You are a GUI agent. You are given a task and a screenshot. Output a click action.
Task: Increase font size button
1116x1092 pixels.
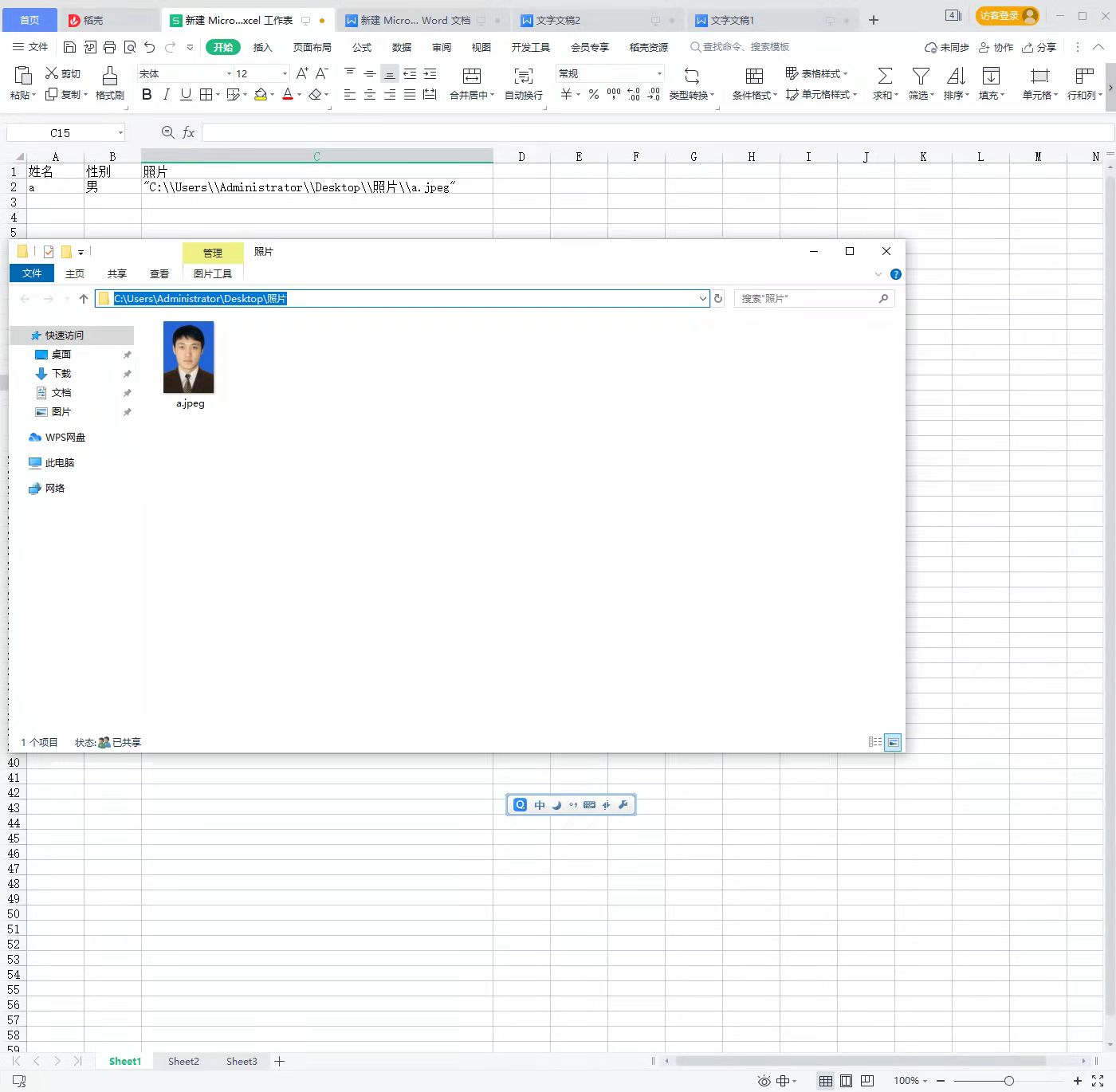click(302, 73)
